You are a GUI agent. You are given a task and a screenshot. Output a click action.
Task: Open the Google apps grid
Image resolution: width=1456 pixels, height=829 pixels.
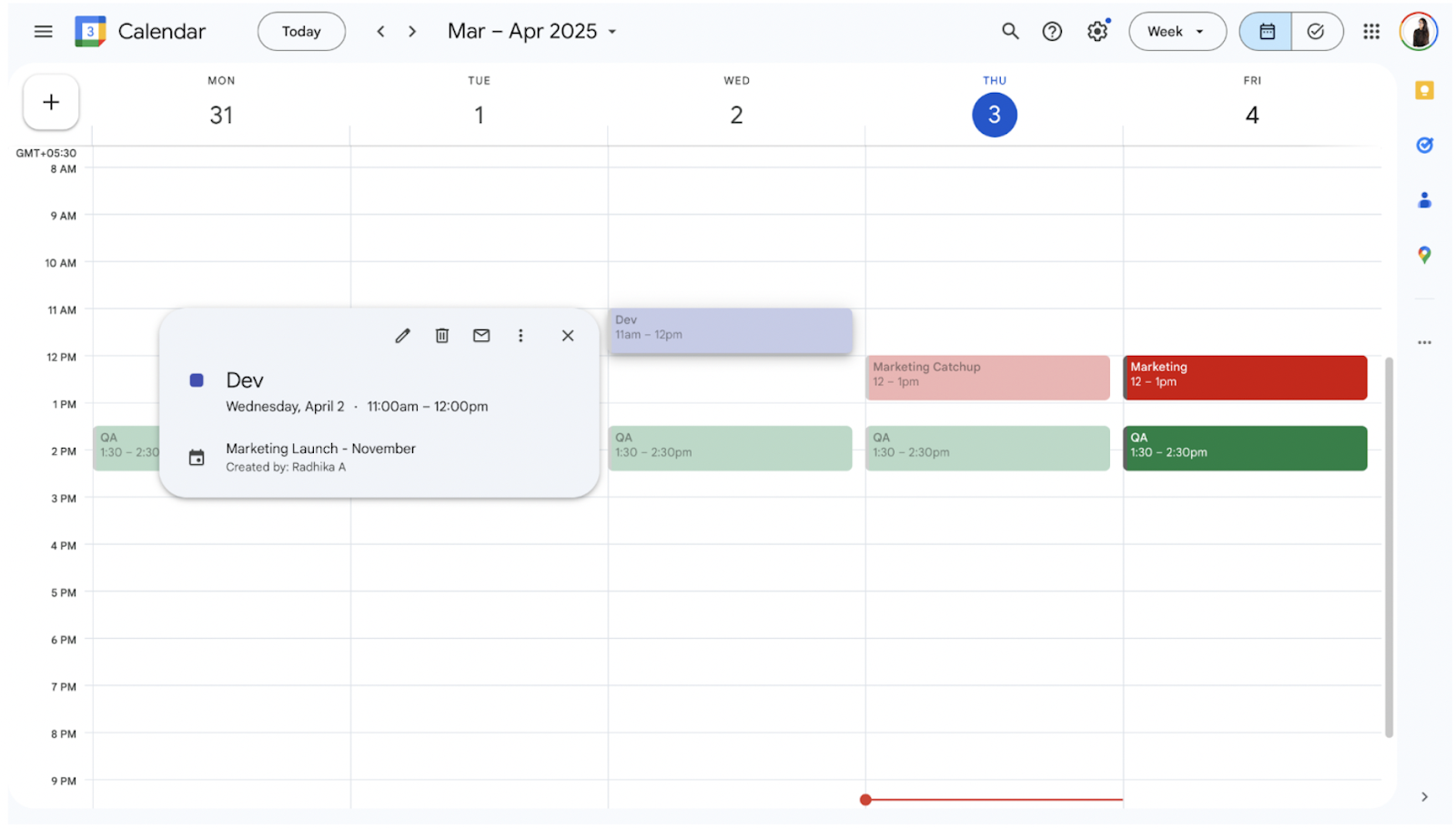pos(1371,32)
